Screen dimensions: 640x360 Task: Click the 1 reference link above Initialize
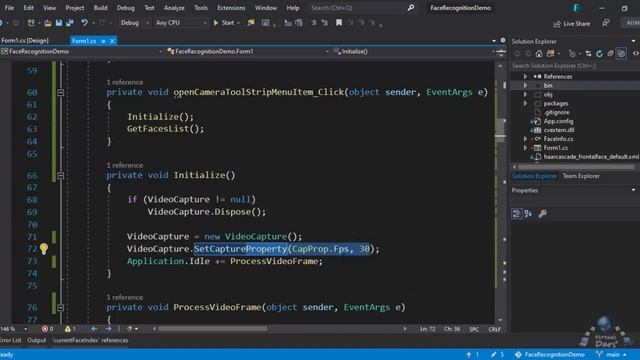coord(124,165)
